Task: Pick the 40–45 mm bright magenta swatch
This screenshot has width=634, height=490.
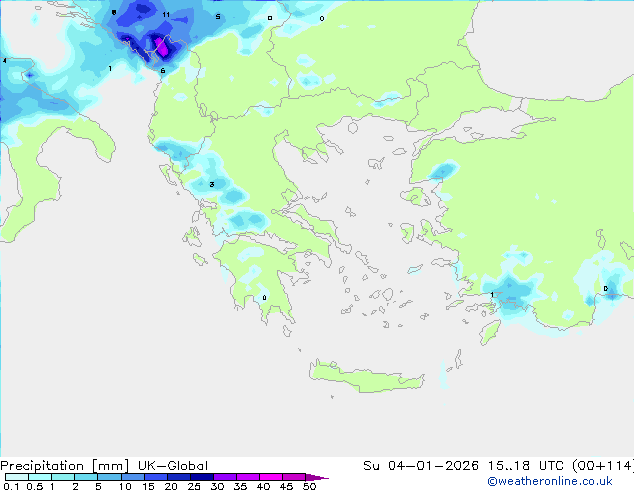Action: tap(271, 477)
